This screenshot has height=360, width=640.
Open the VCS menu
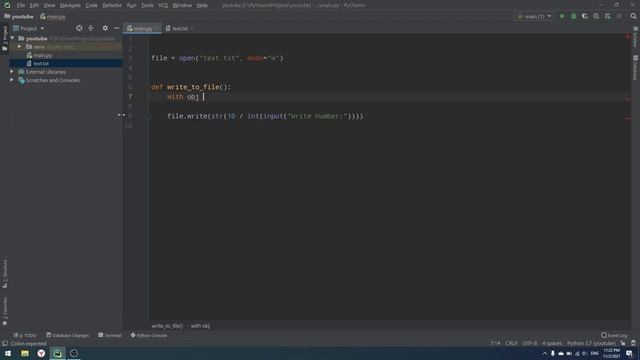pos(163,5)
